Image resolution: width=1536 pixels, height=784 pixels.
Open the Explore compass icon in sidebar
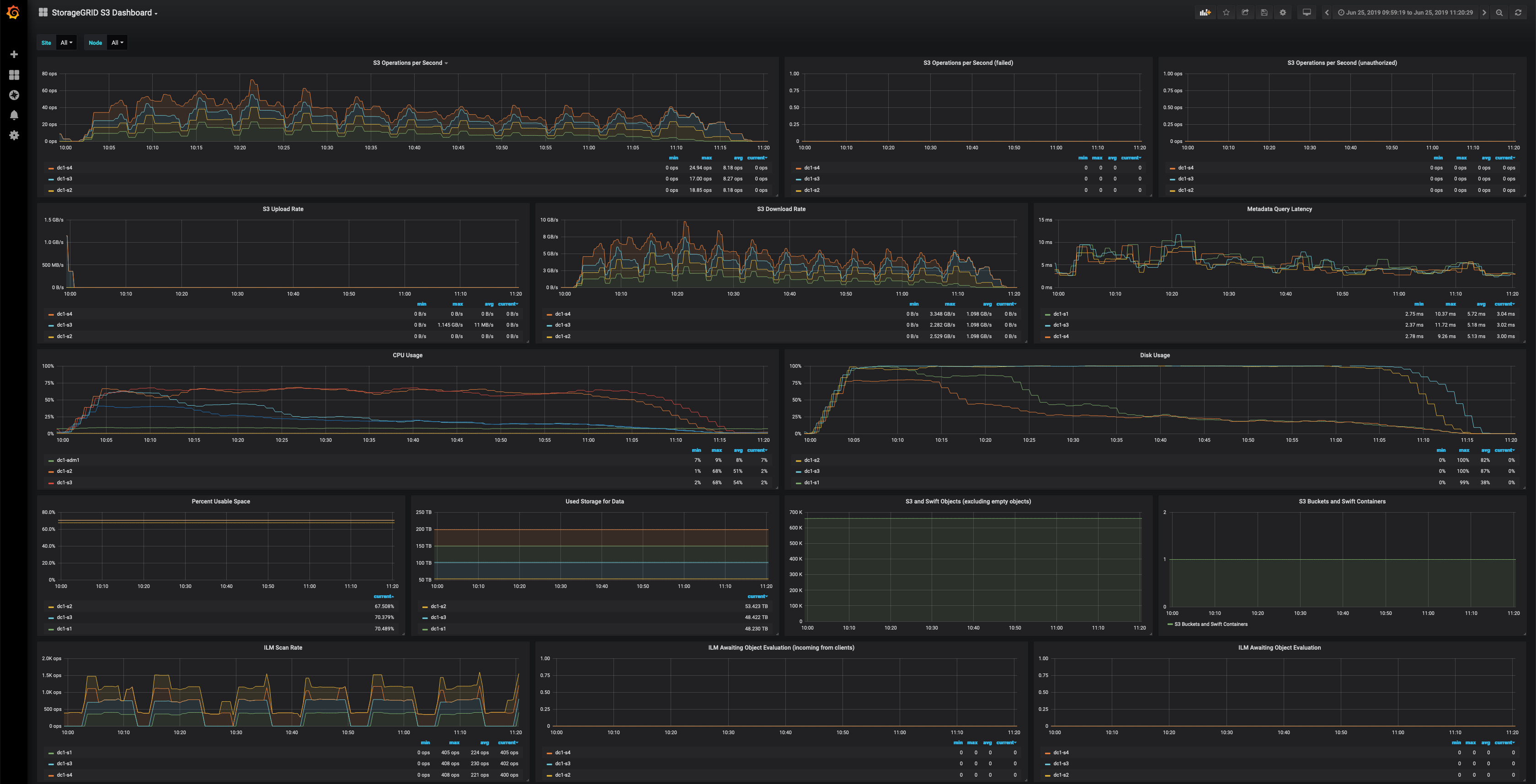tap(14, 95)
